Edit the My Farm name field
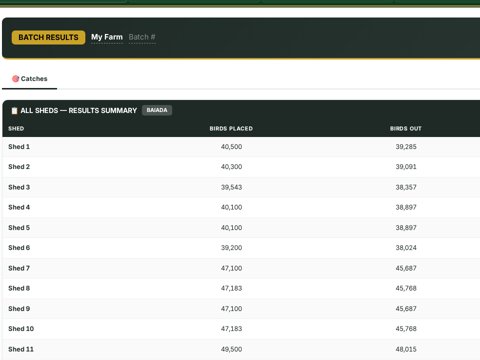This screenshot has height=360, width=480. coord(107,37)
